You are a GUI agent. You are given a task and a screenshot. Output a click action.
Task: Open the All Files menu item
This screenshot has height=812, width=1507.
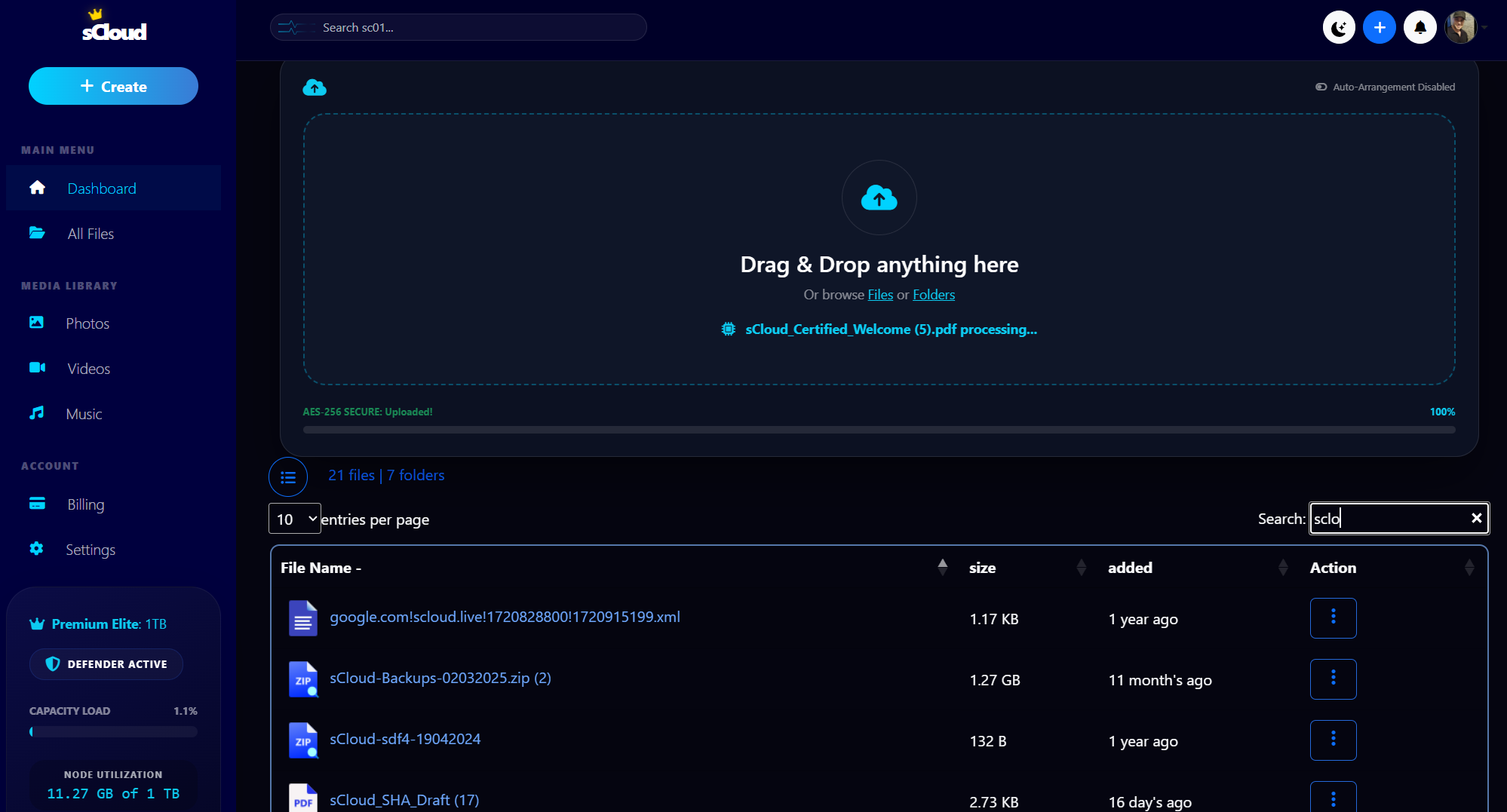pyautogui.click(x=90, y=233)
